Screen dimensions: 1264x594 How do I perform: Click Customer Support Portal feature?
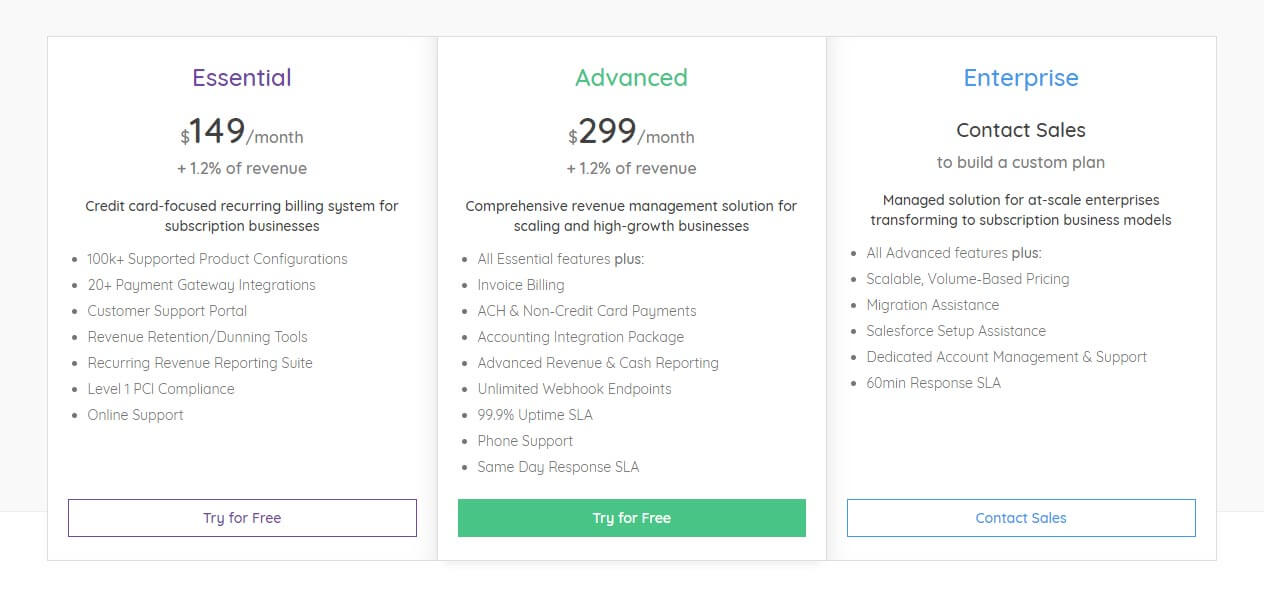click(167, 311)
